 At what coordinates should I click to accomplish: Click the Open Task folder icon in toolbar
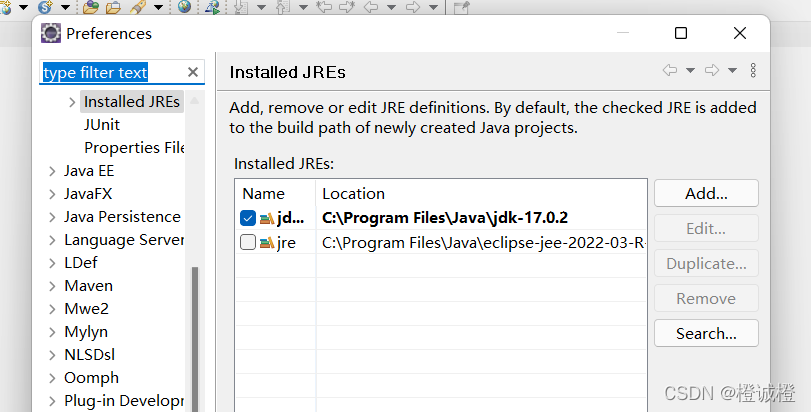pyautogui.click(x=113, y=7)
